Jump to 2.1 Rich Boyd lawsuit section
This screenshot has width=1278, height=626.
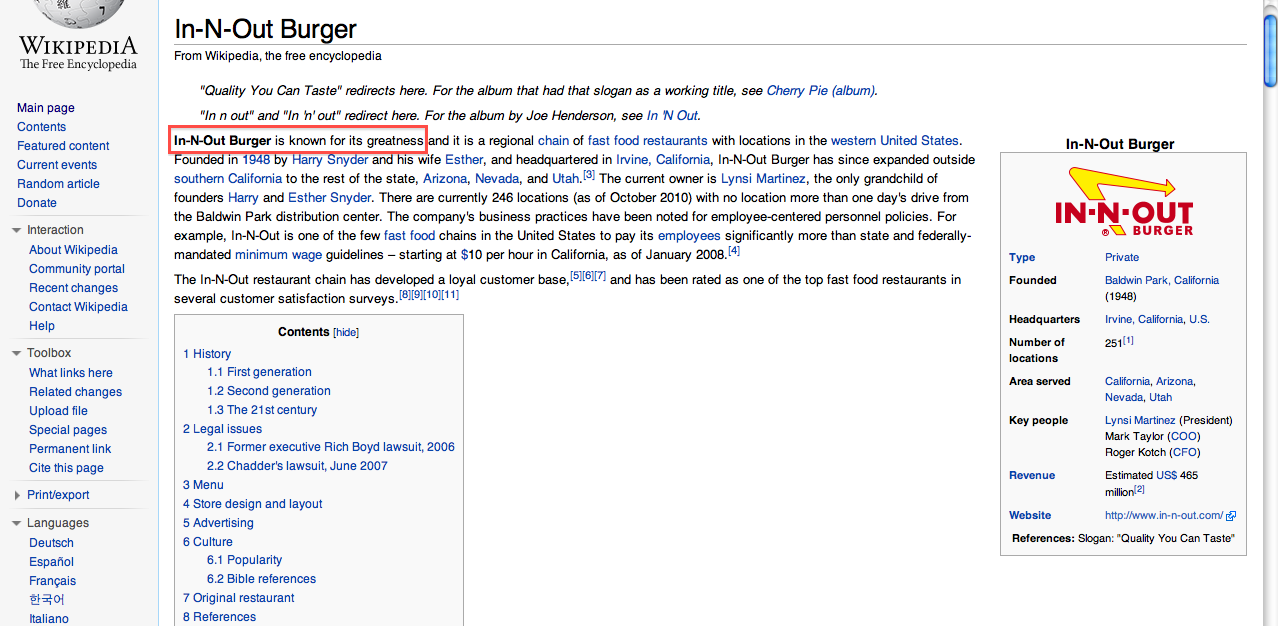pyautogui.click(x=331, y=447)
